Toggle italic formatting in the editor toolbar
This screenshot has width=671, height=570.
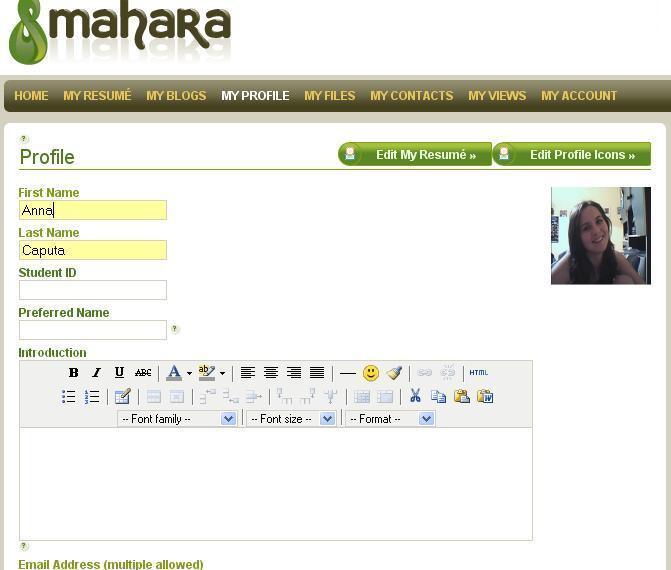click(97, 373)
